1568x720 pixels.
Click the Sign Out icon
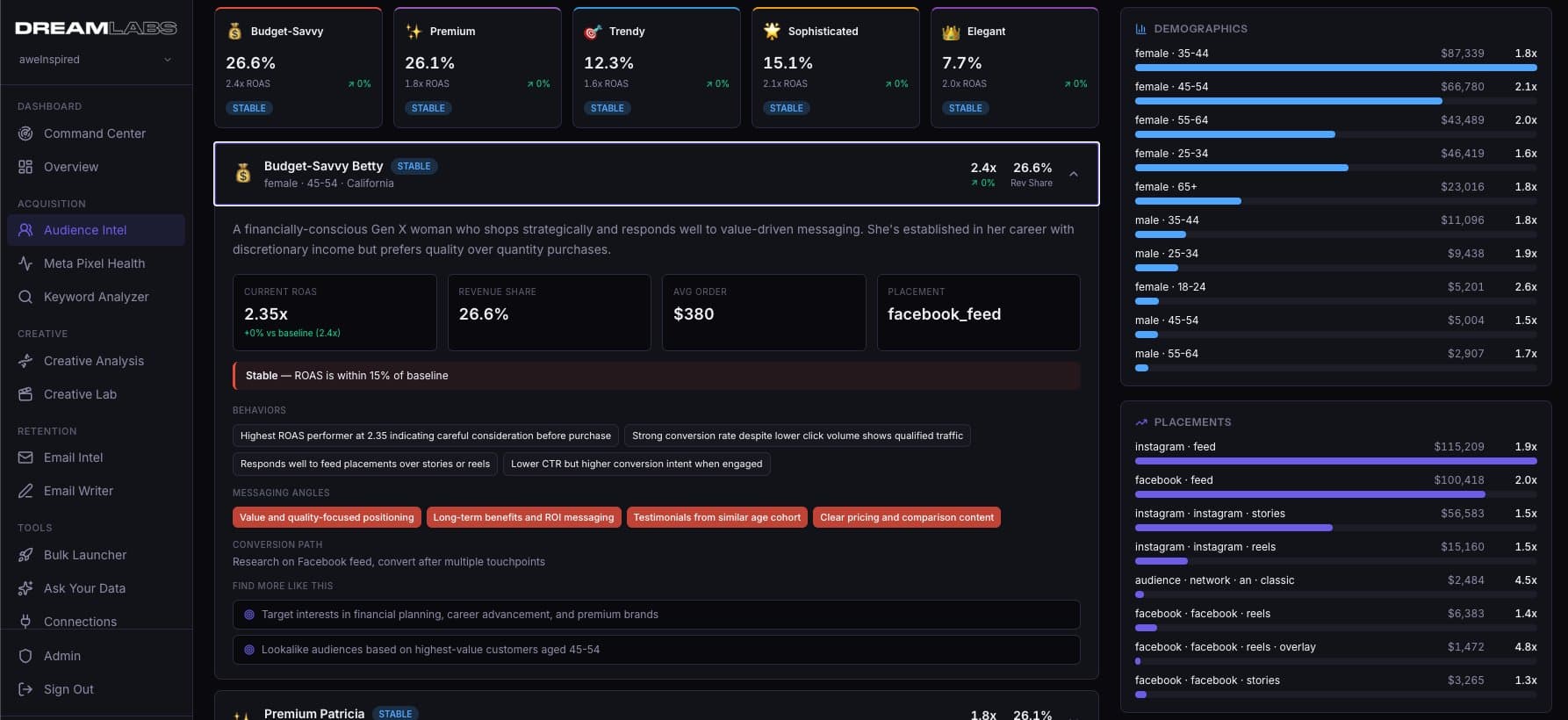pyautogui.click(x=25, y=689)
